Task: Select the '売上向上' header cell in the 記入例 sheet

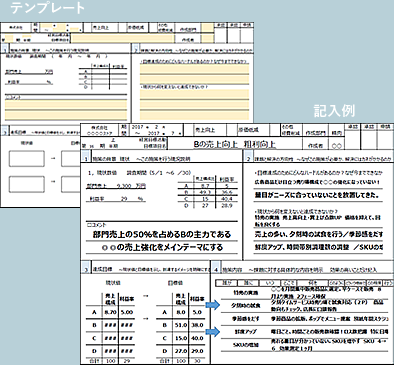Action: (x=205, y=130)
